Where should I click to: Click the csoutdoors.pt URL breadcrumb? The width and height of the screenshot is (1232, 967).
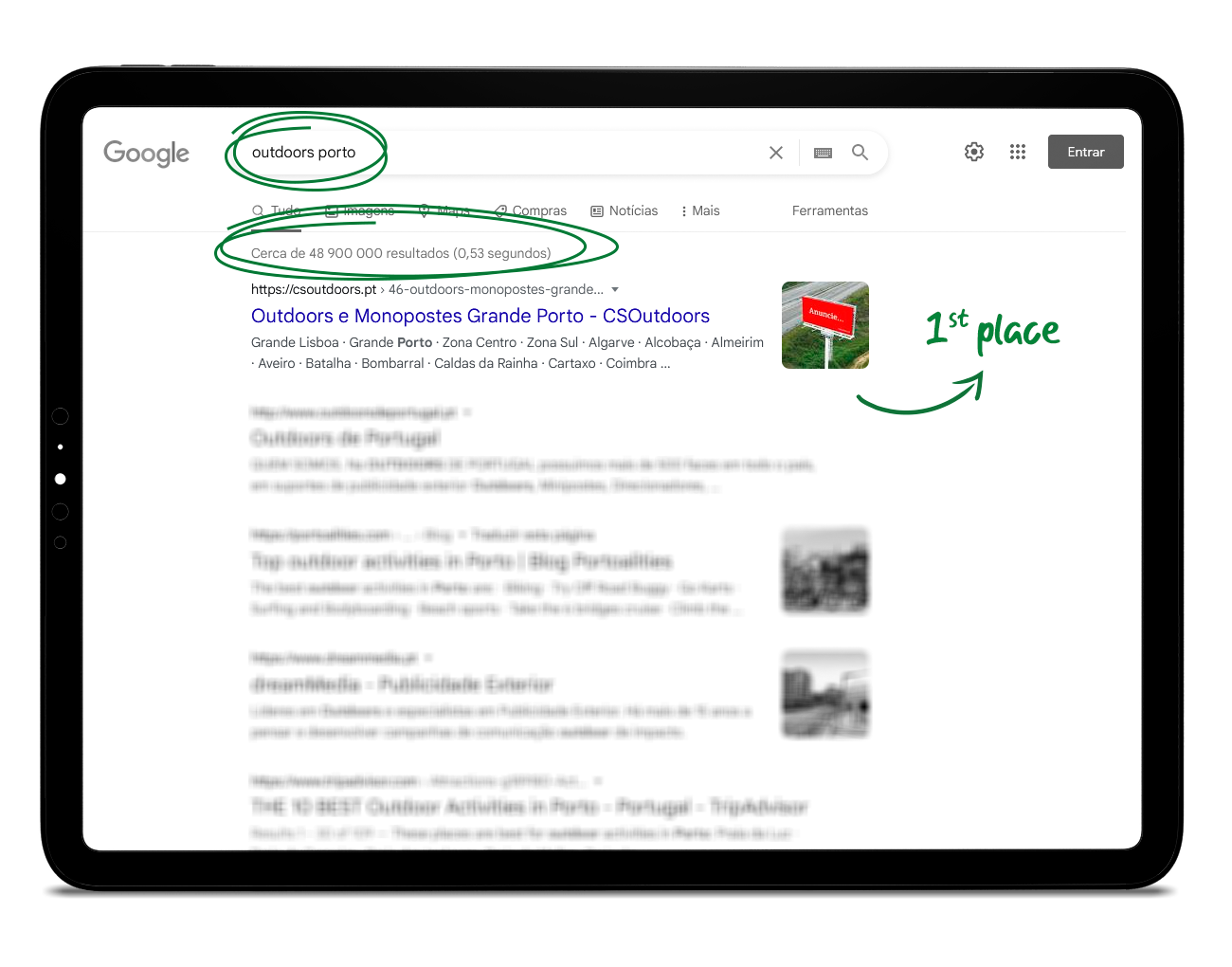[427, 289]
